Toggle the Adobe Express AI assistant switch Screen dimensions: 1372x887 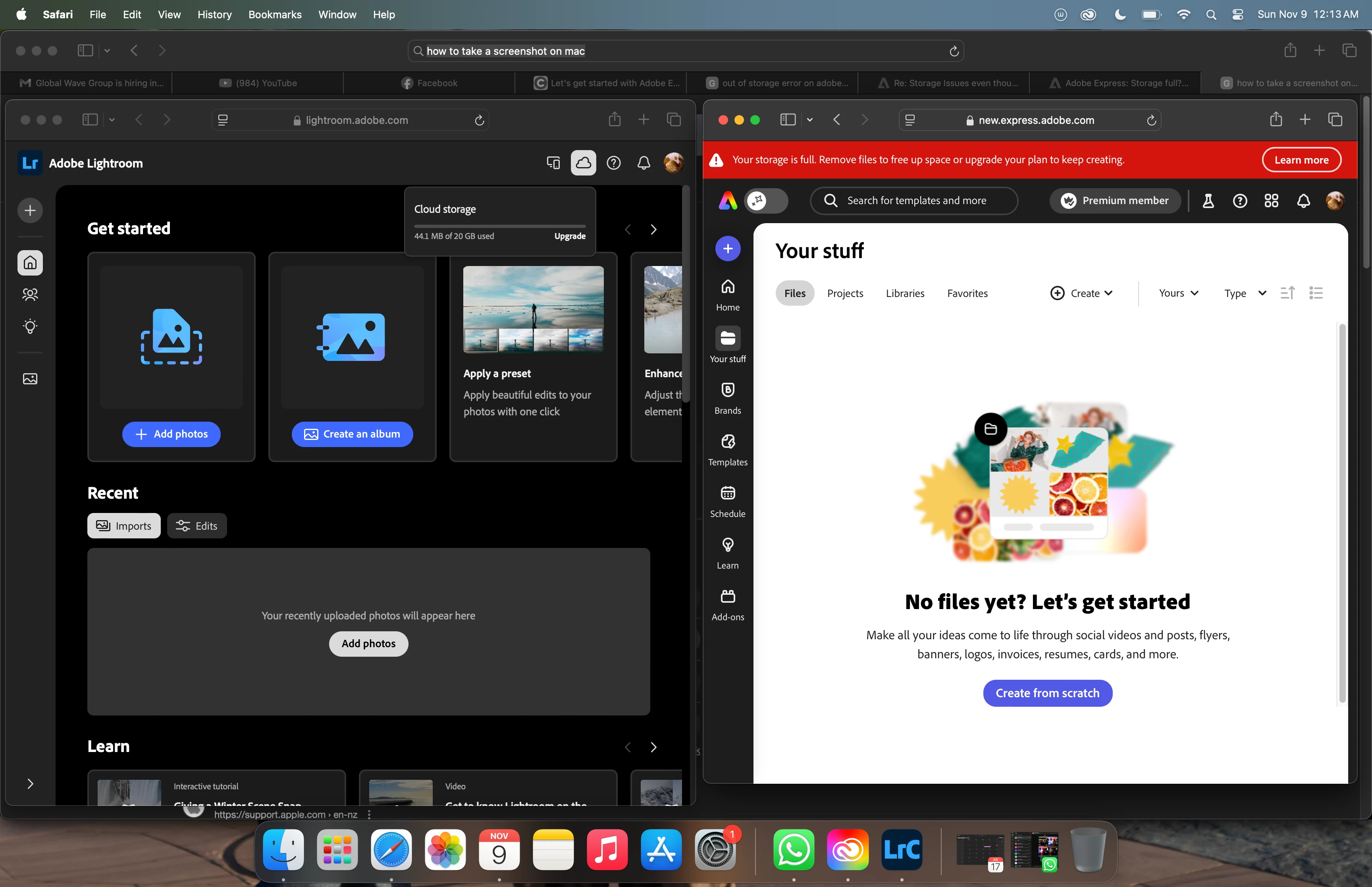pyautogui.click(x=766, y=201)
